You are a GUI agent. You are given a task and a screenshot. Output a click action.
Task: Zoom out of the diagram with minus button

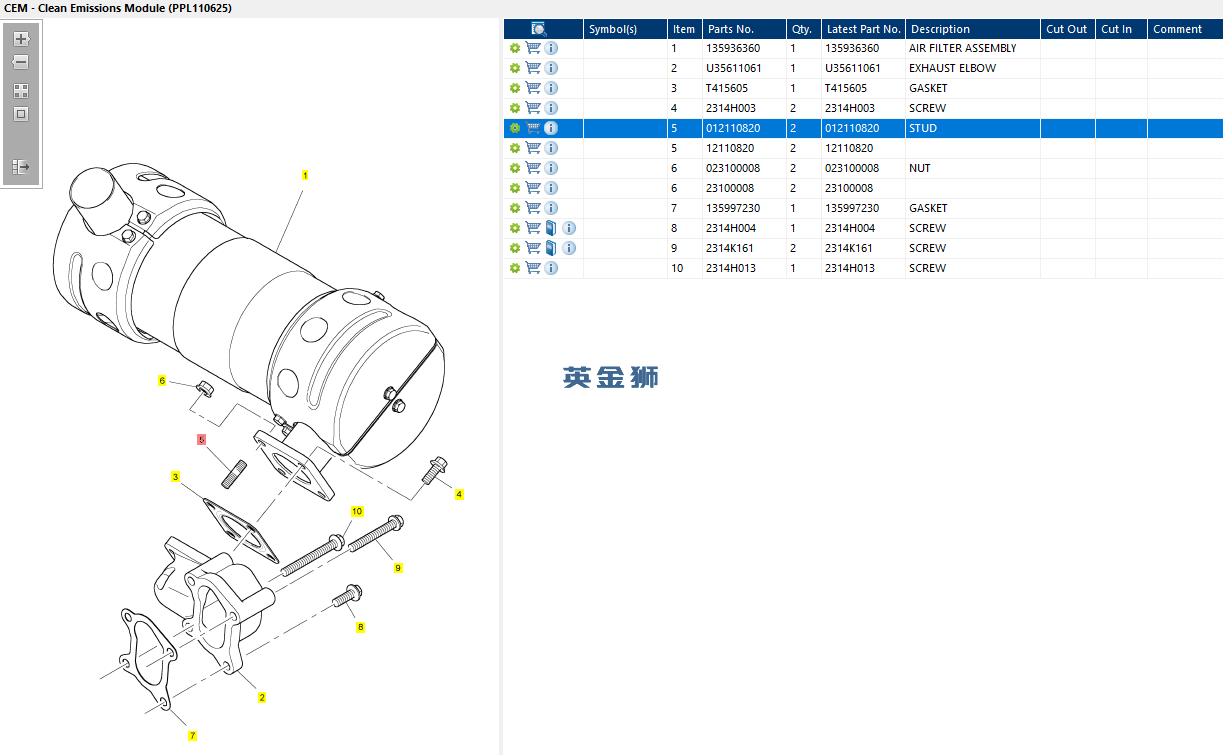[21, 62]
